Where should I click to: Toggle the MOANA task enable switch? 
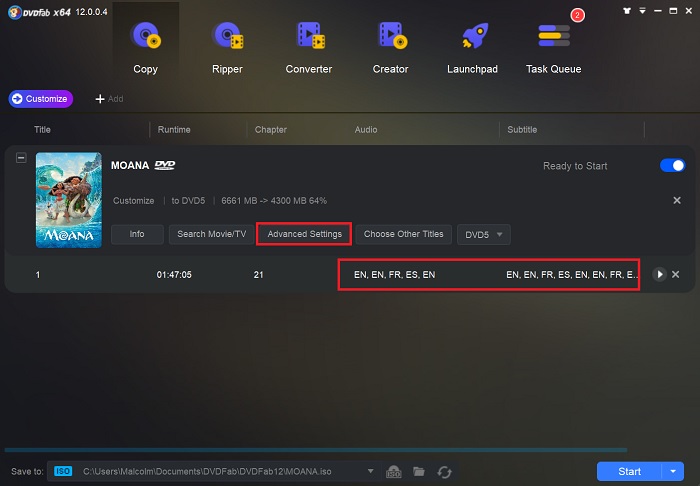point(672,166)
